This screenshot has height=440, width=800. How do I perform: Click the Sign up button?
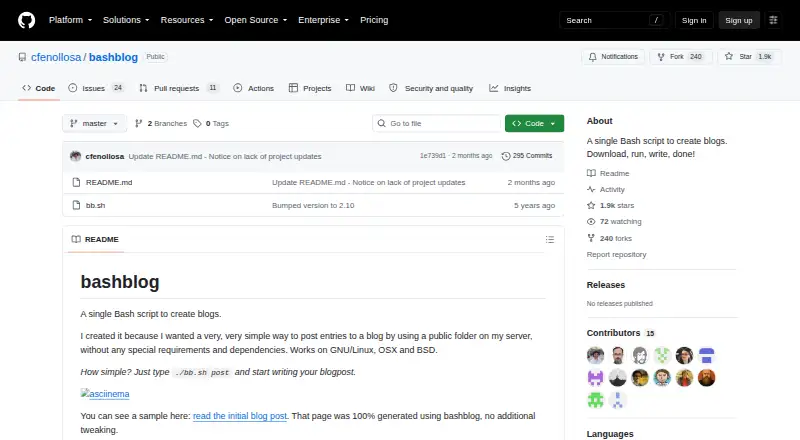click(739, 20)
